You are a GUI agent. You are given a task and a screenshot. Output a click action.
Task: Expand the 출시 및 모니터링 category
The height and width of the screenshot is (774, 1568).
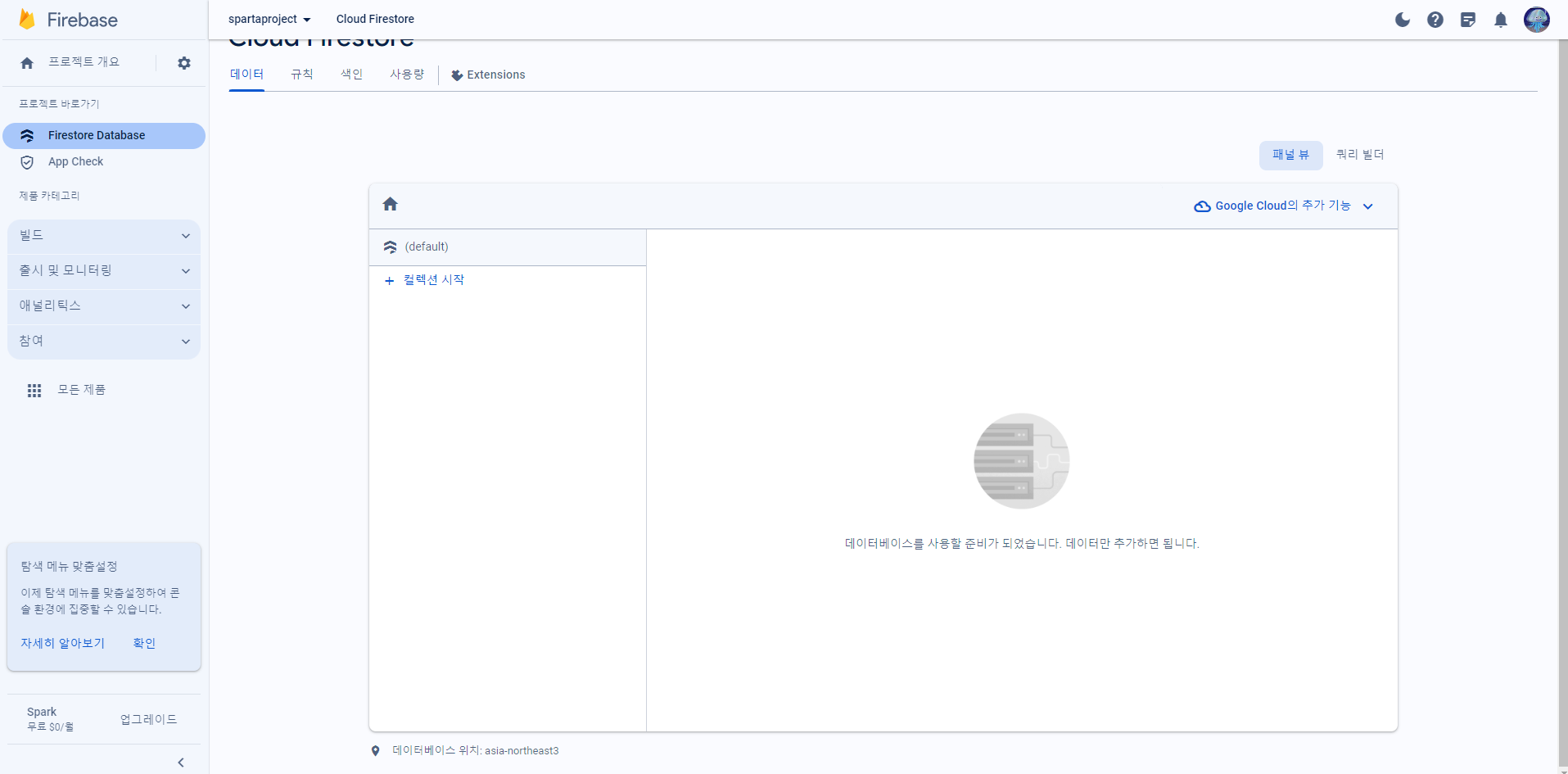[104, 271]
